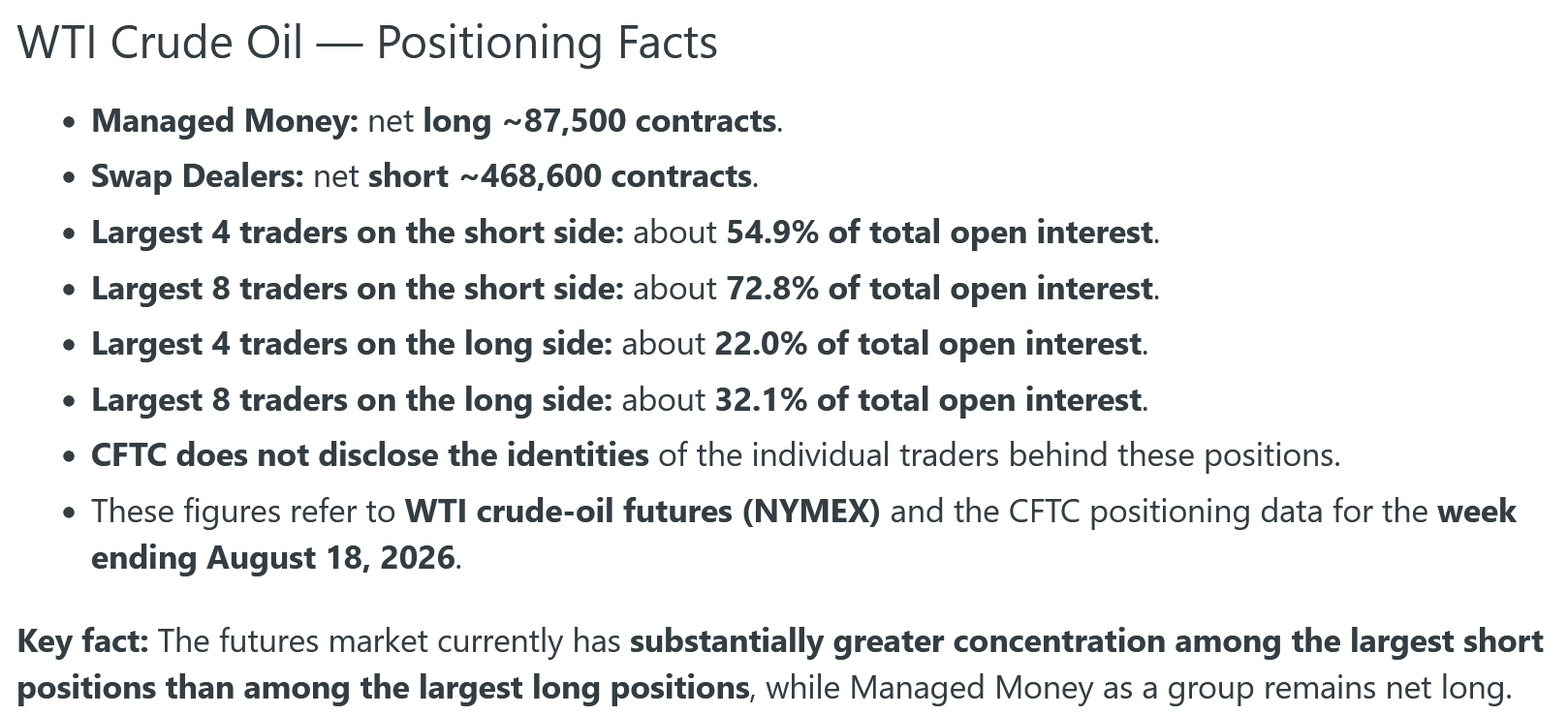1568x715 pixels.
Task: Click 'Largest 4 traders on the short side'
Action: (x=358, y=233)
